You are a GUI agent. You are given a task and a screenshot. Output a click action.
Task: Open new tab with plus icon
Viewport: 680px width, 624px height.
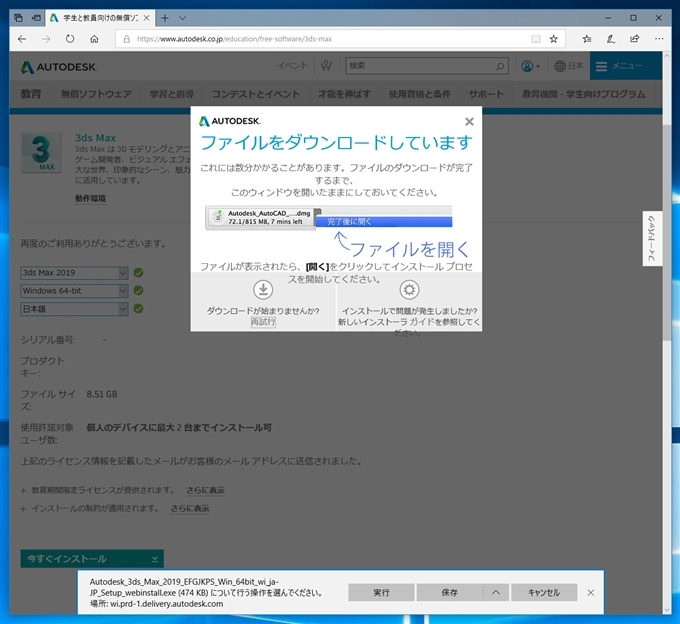tap(165, 18)
